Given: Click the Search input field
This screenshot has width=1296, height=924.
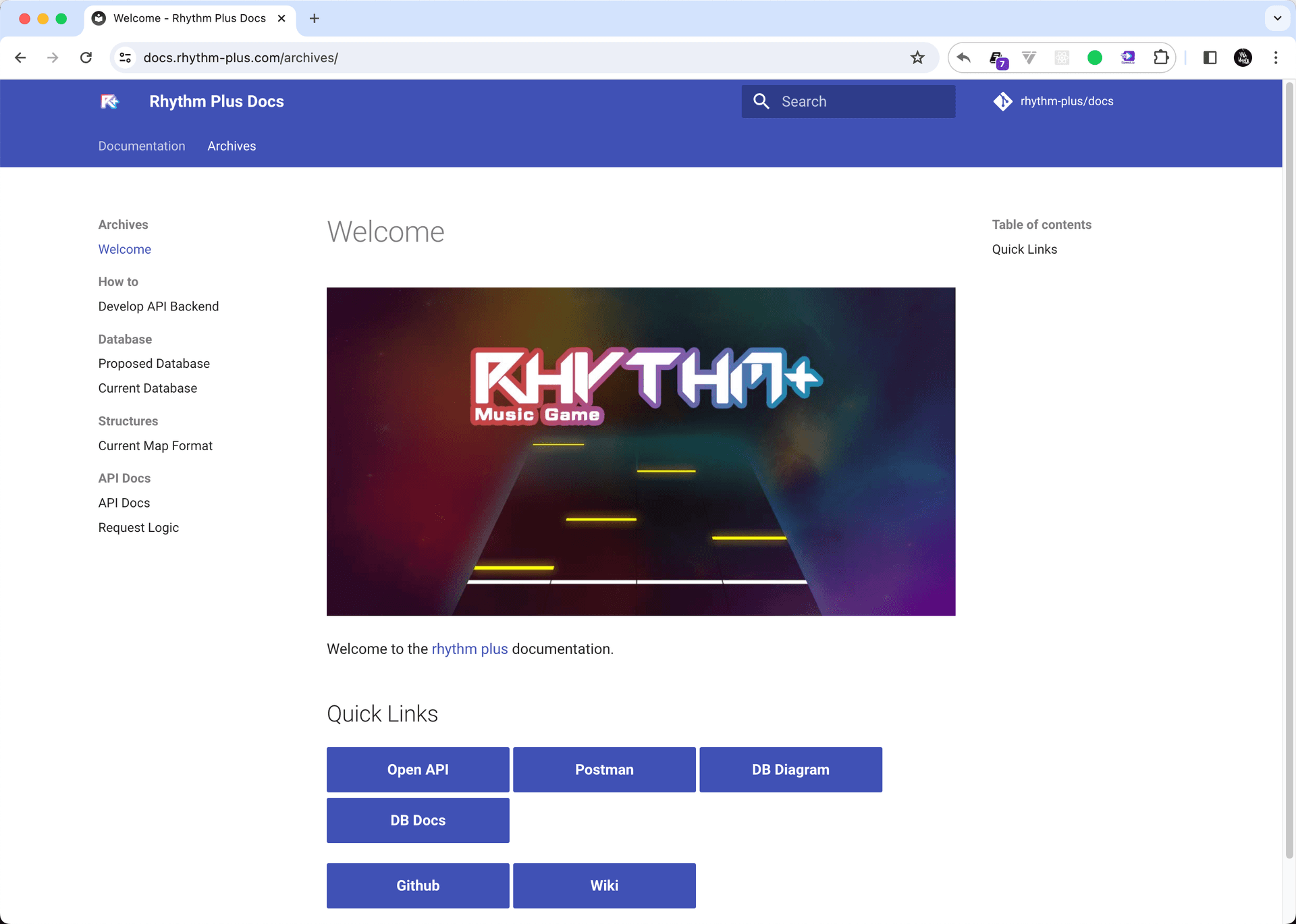Looking at the screenshot, I should (x=848, y=101).
